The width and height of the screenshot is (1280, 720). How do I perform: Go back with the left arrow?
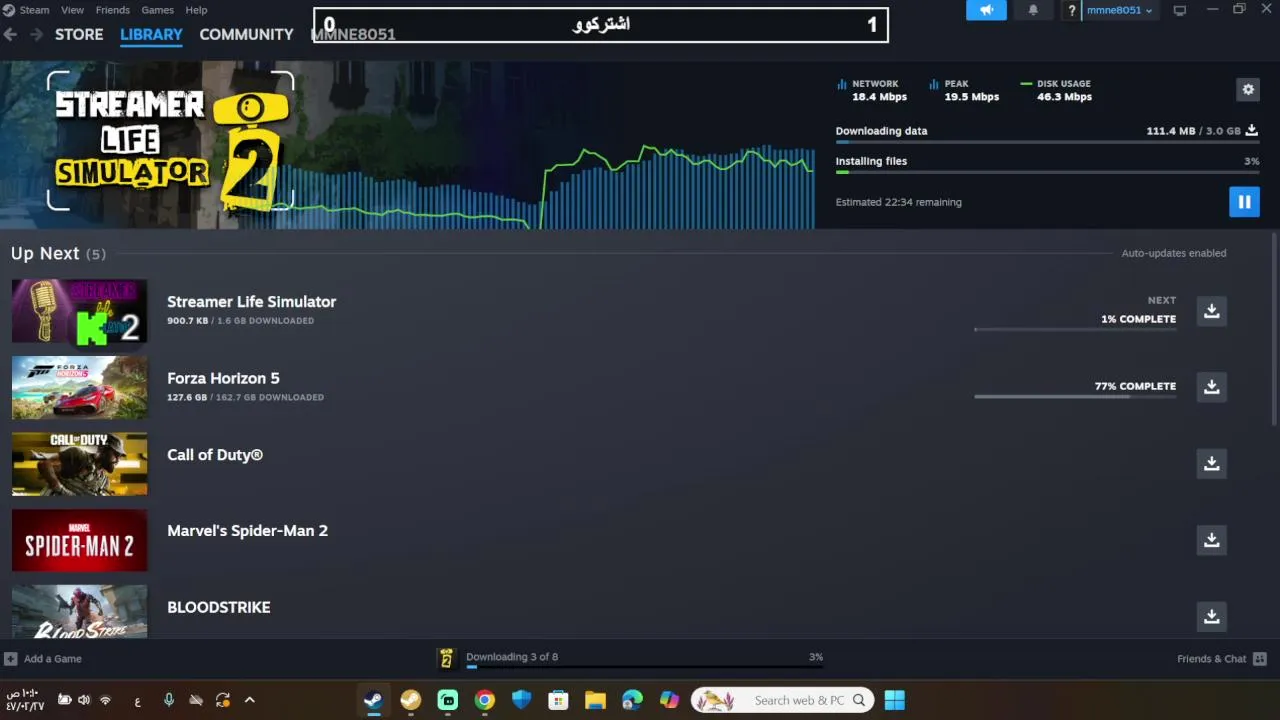pos(10,34)
